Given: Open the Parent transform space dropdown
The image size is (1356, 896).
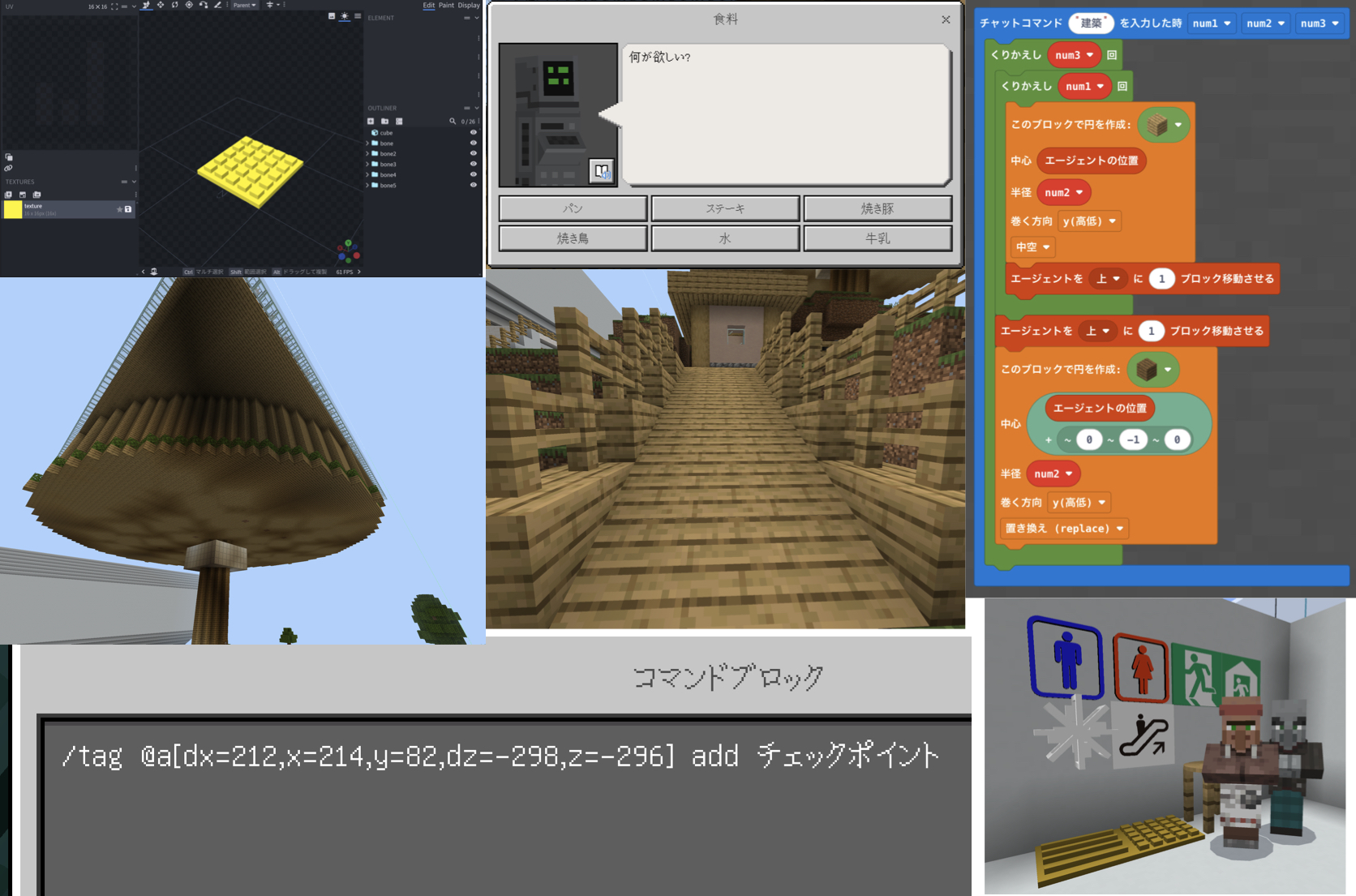Looking at the screenshot, I should [x=244, y=5].
